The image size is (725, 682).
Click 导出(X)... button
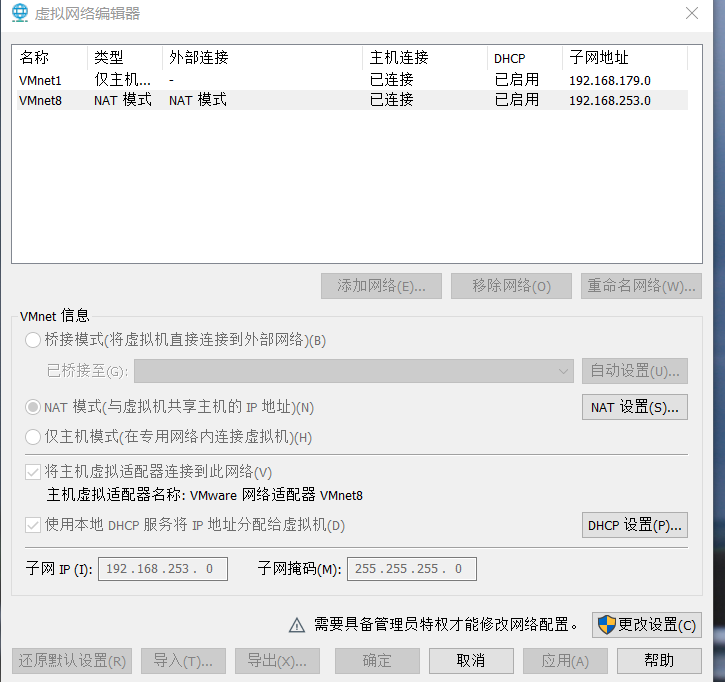(277, 661)
